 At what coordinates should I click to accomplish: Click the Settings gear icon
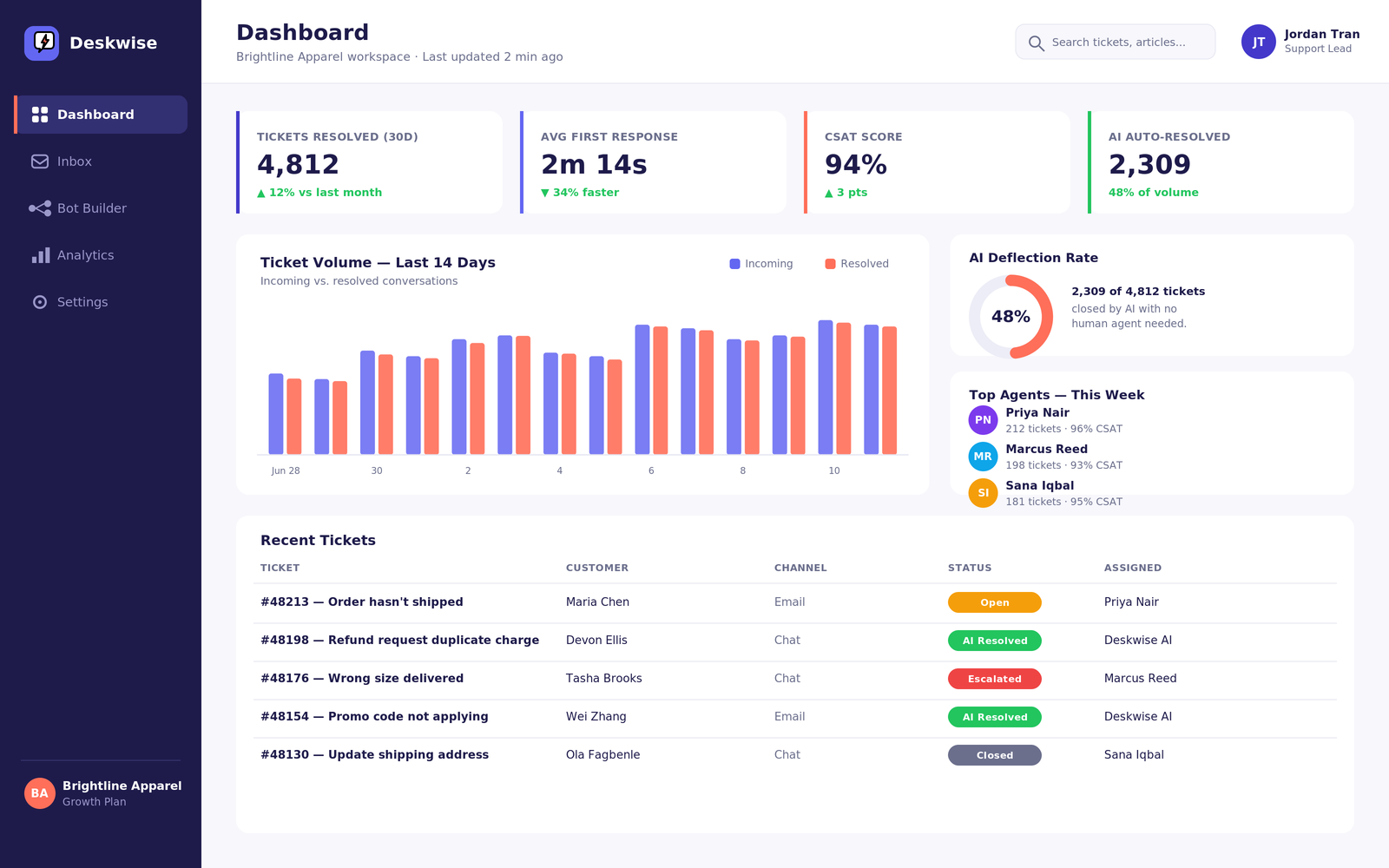pyautogui.click(x=40, y=302)
